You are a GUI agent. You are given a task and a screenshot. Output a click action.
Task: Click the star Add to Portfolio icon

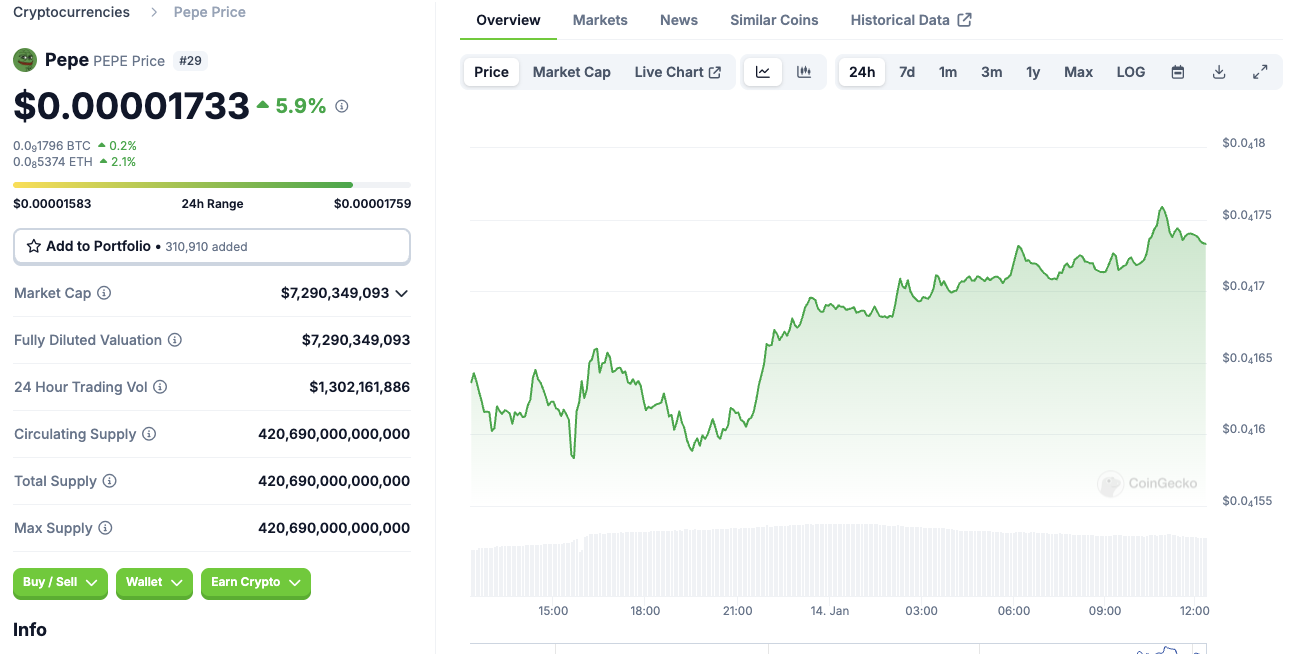34,246
